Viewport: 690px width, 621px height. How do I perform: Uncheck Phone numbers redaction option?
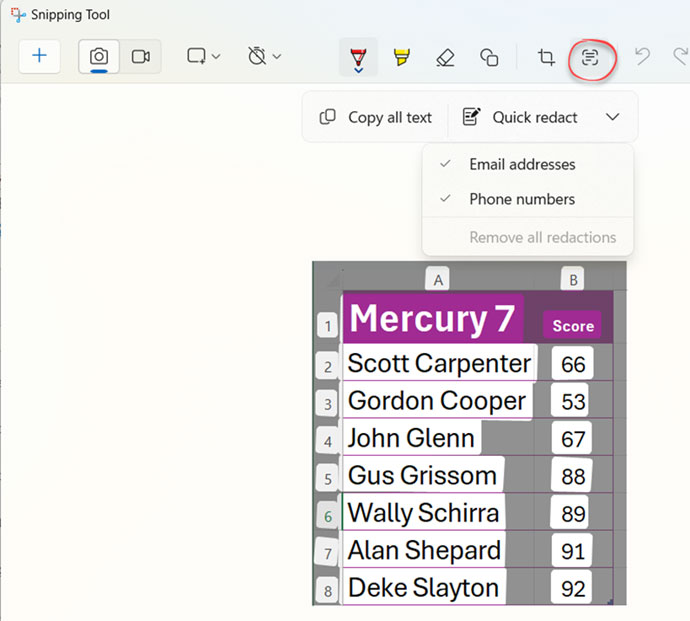pos(522,199)
